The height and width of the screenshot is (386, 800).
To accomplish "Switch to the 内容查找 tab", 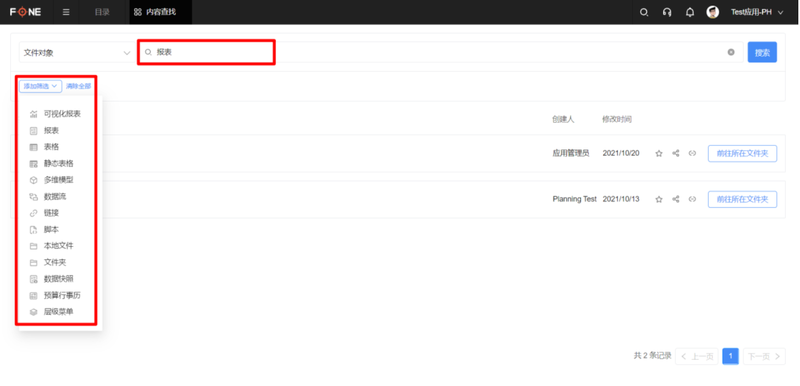I will 161,12.
